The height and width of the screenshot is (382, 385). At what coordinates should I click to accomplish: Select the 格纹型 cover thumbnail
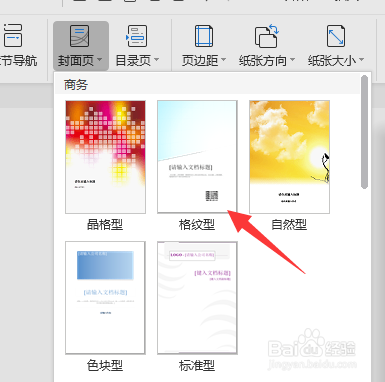point(197,157)
